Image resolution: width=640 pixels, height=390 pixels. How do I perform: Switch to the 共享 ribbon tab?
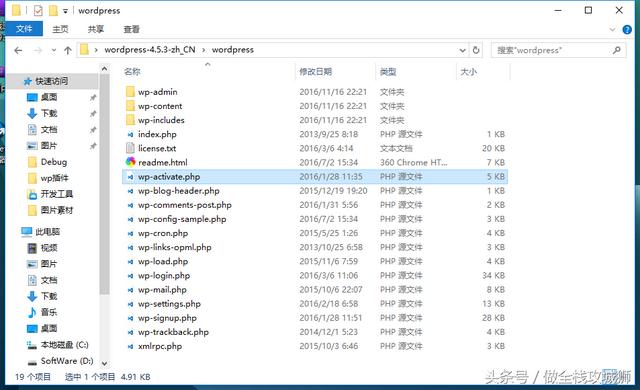pyautogui.click(x=96, y=29)
